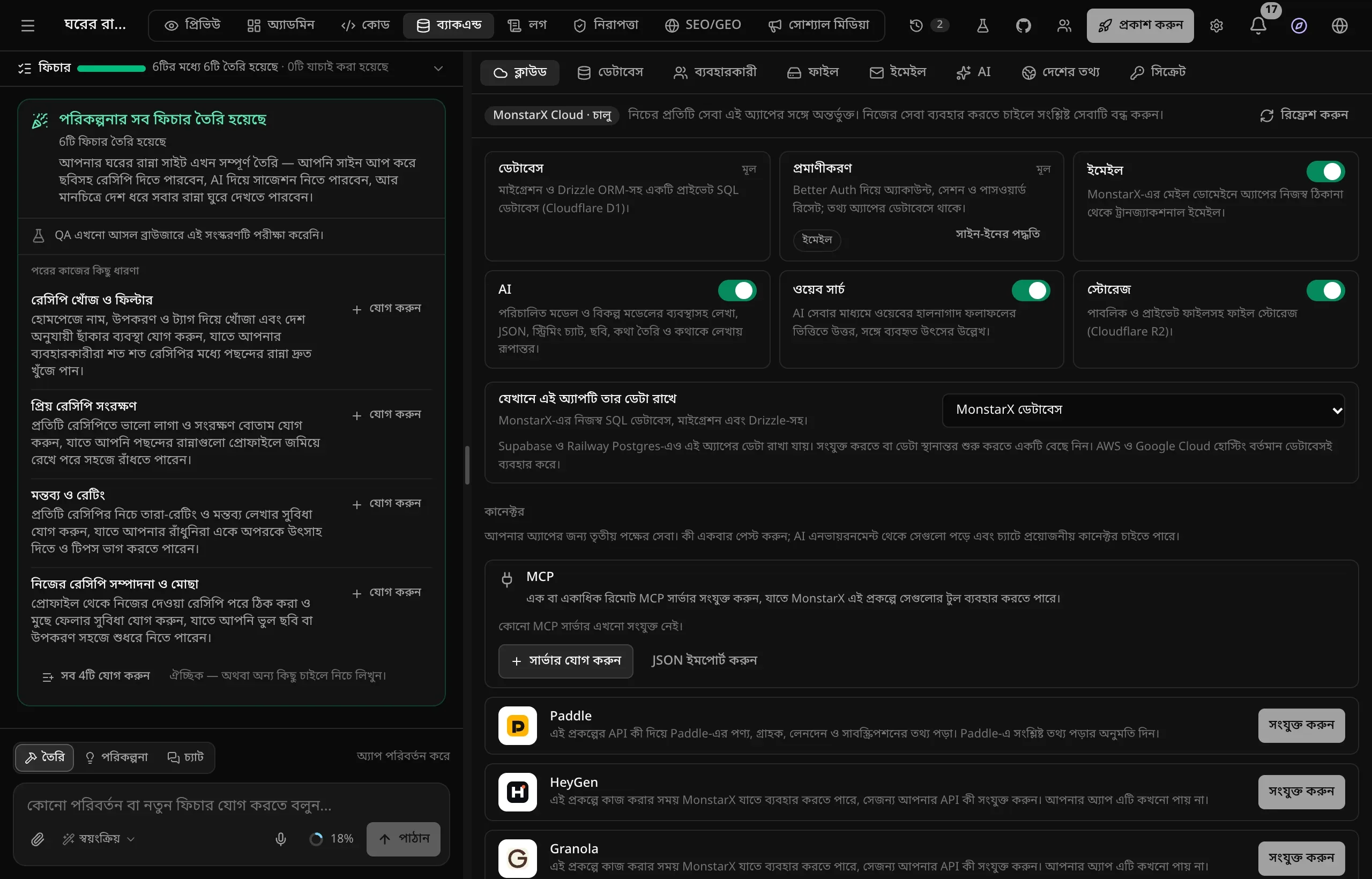Select the পরিকল্পনা mode tab
Viewport: 1372px width, 879px height.
point(116,757)
